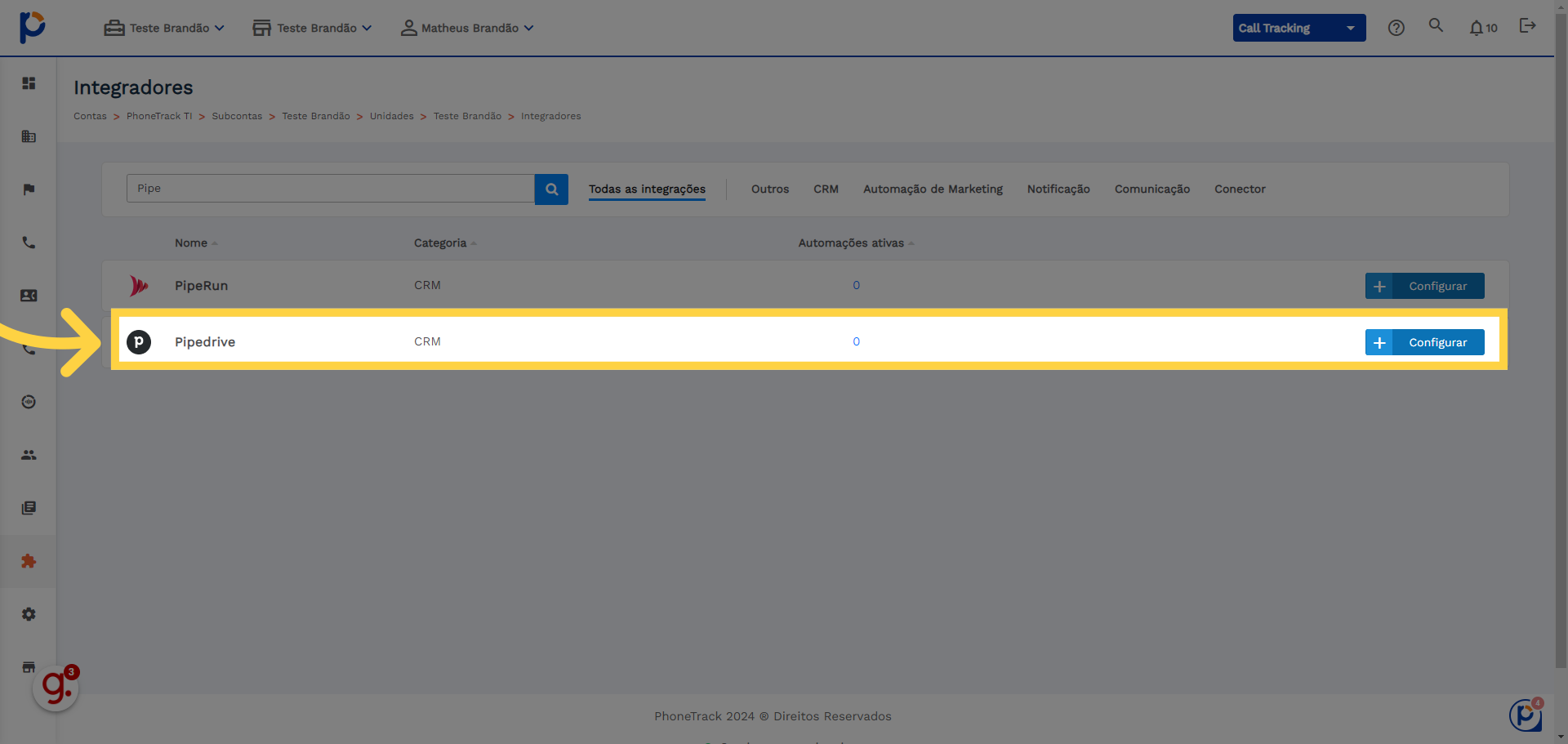The width and height of the screenshot is (1568, 744).
Task: Go to the Contas breadcrumb link
Action: pyautogui.click(x=90, y=116)
